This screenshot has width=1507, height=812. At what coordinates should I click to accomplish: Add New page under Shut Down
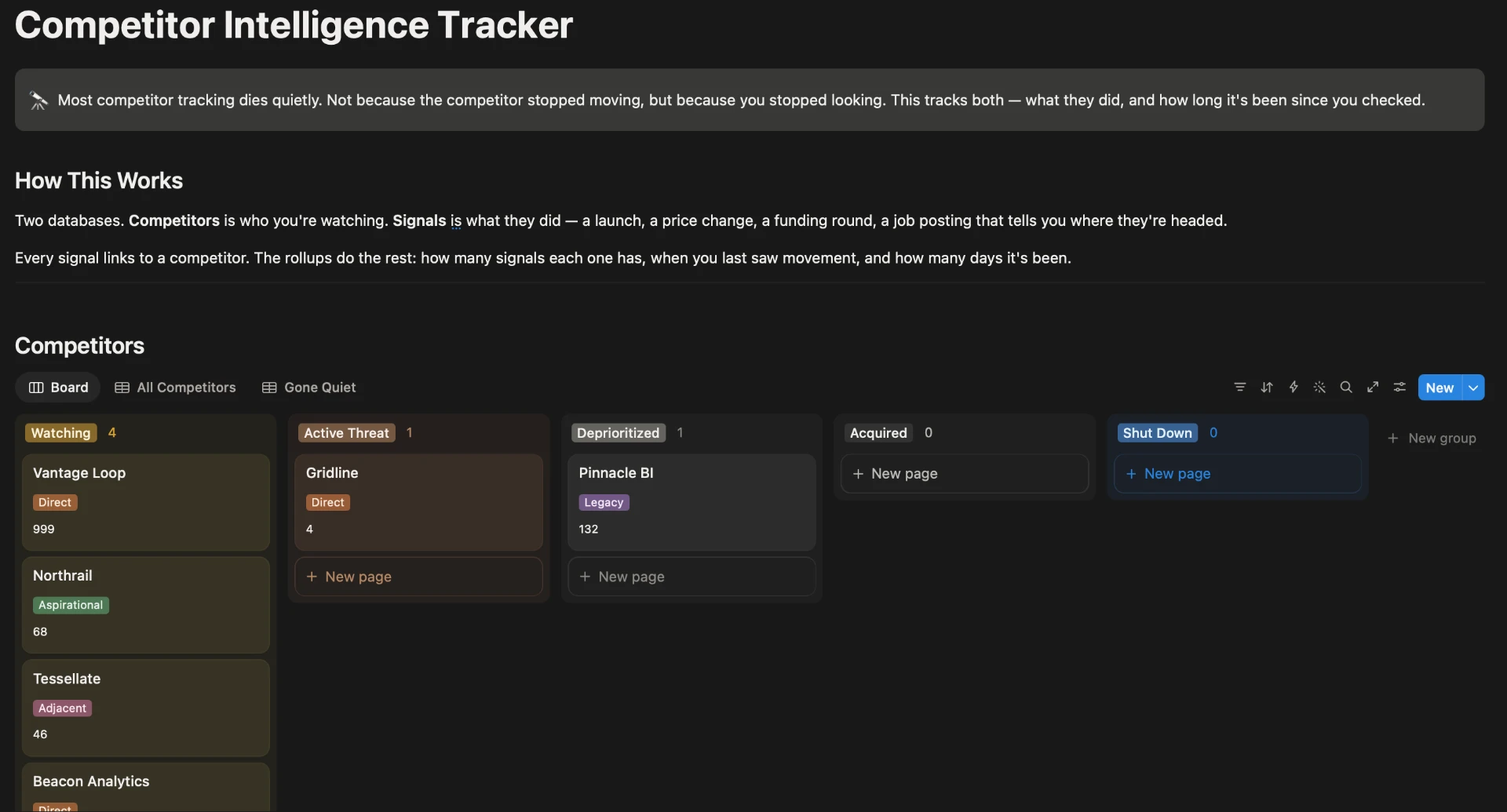coord(1238,474)
